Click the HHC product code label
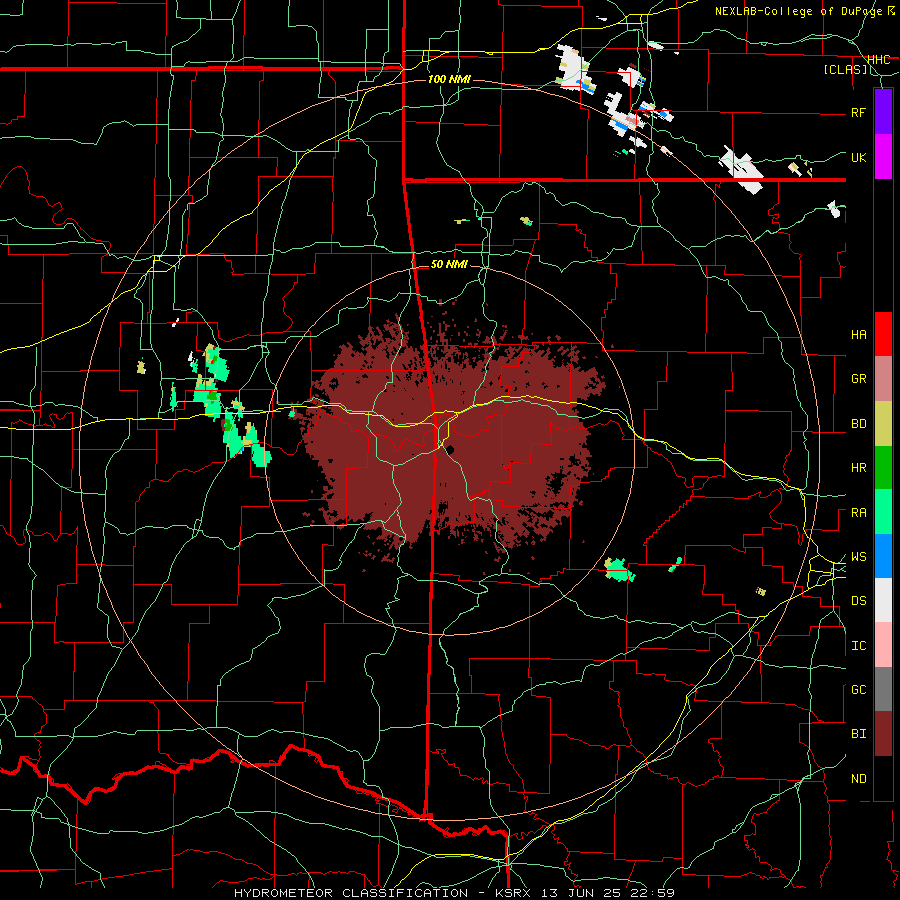The image size is (900, 900). point(879,60)
